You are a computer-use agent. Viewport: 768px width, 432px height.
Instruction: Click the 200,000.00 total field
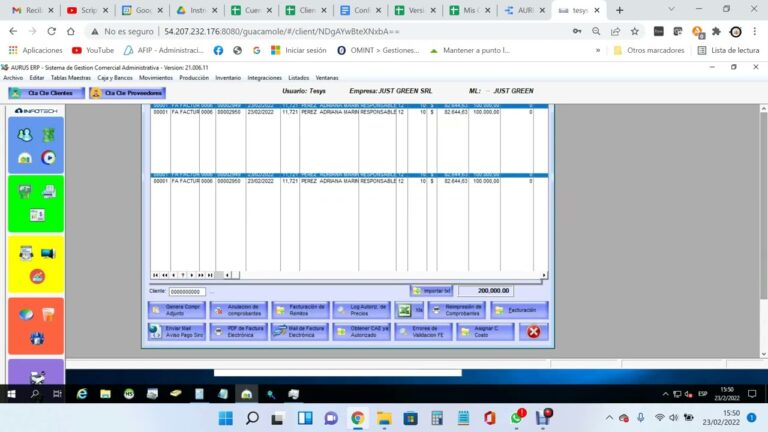coord(485,290)
